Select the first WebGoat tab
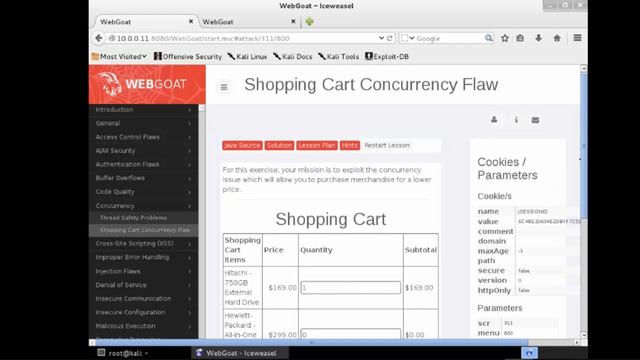The height and width of the screenshot is (360, 640). [x=146, y=22]
